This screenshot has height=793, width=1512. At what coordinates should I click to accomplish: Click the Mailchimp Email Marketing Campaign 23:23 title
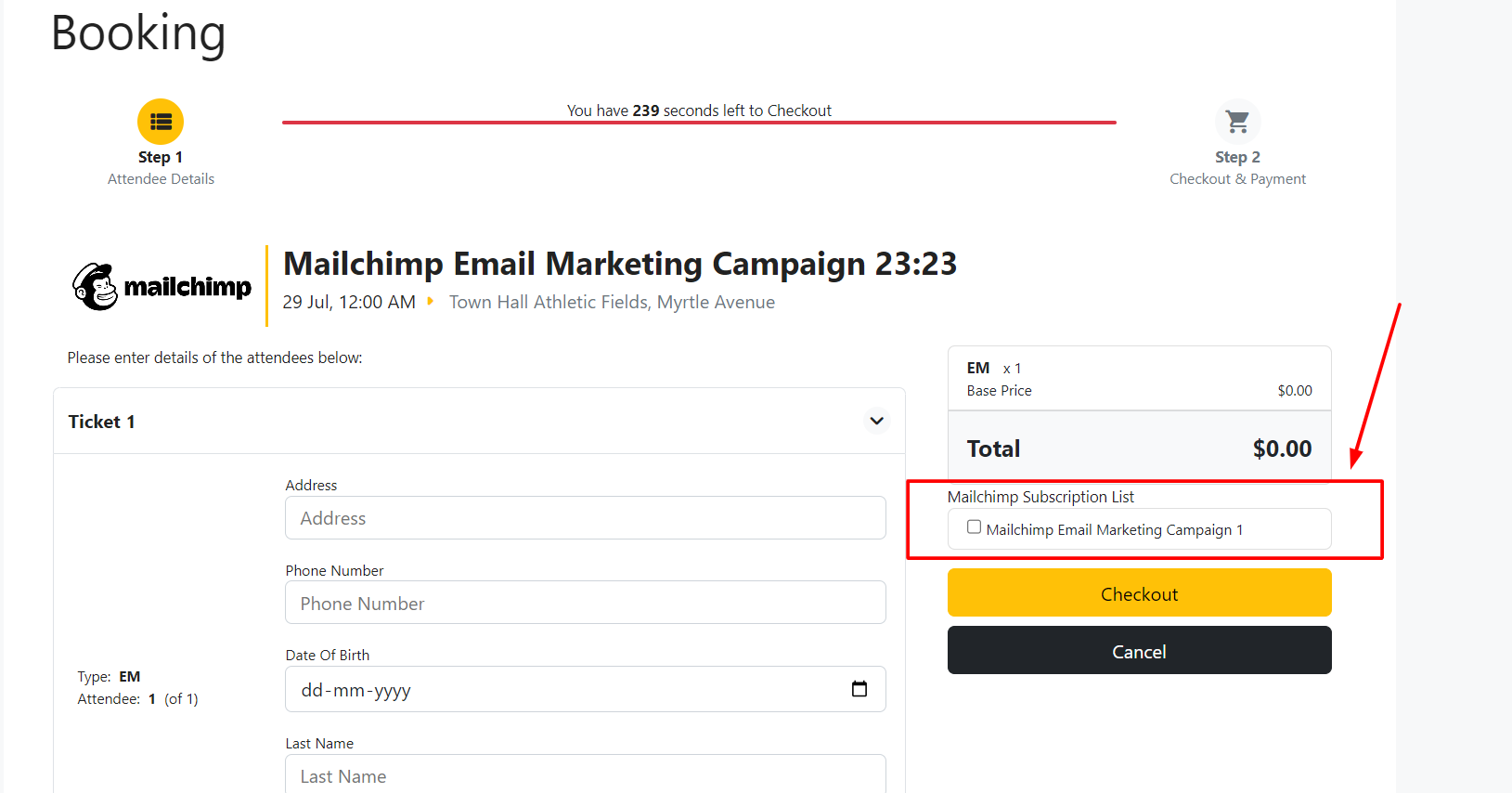[x=619, y=264]
